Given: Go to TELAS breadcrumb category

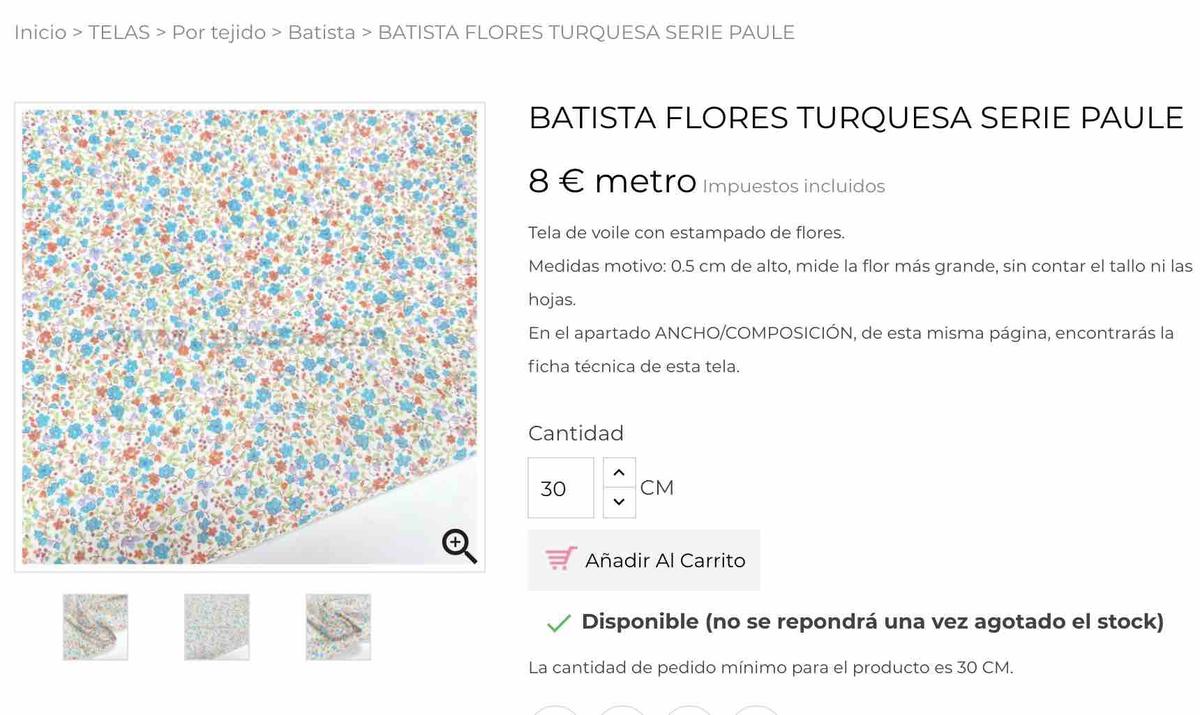Looking at the screenshot, I should pyautogui.click(x=119, y=32).
